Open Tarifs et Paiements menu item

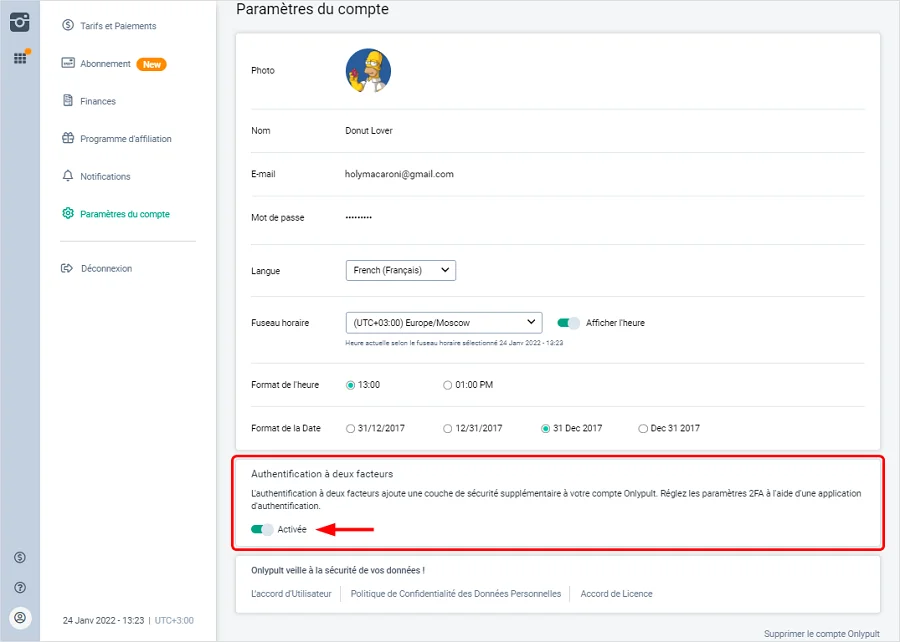(x=118, y=26)
